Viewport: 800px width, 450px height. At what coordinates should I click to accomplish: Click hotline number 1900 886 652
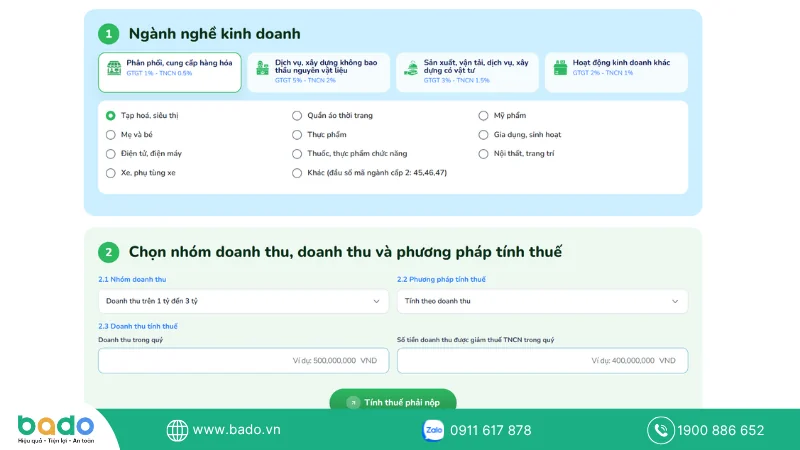pos(720,430)
